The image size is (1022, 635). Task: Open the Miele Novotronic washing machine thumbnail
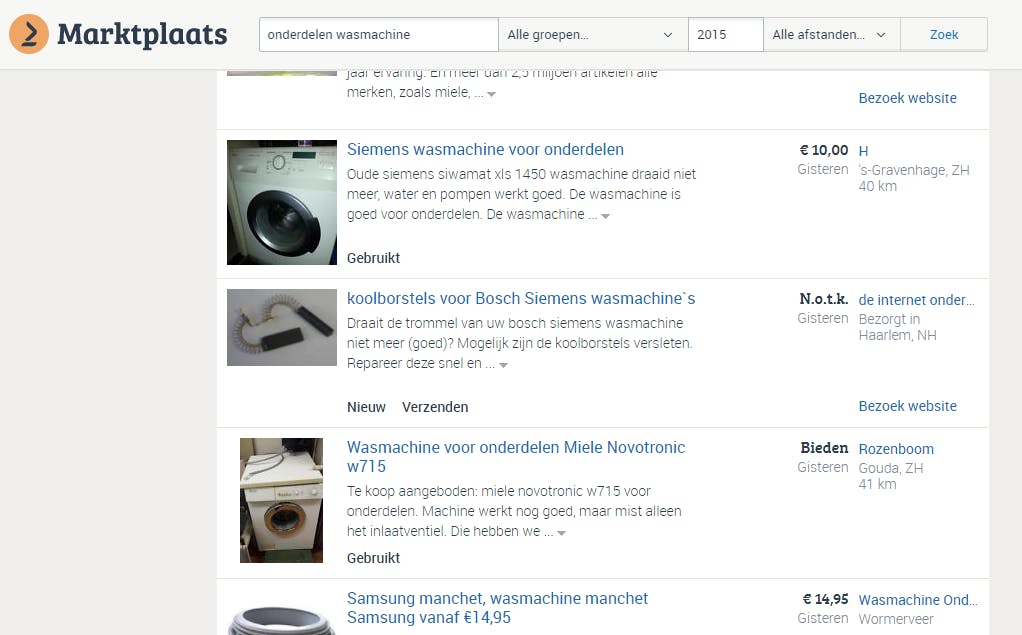pos(282,500)
